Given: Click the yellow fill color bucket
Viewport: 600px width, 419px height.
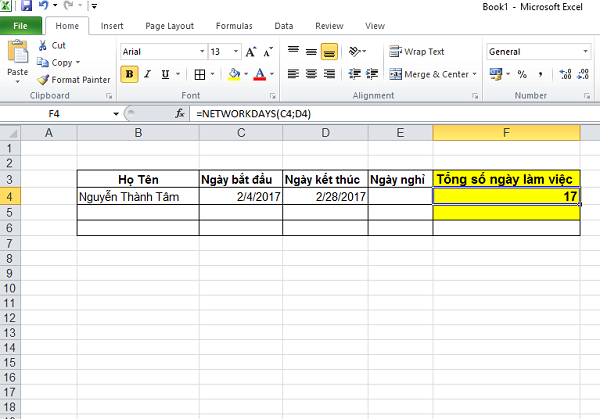Looking at the screenshot, I should click(233, 74).
